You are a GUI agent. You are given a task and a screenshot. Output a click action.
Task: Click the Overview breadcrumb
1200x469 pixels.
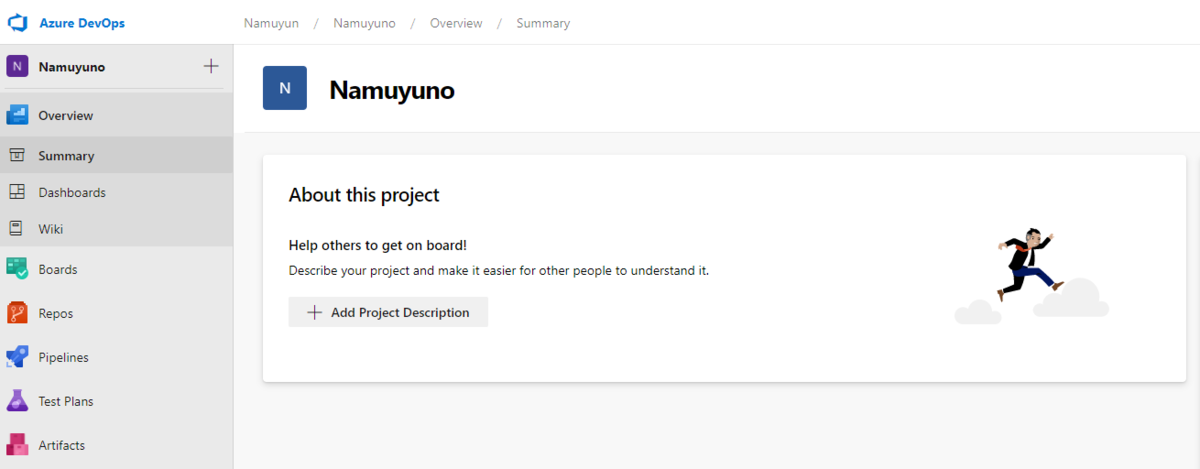pyautogui.click(x=456, y=23)
